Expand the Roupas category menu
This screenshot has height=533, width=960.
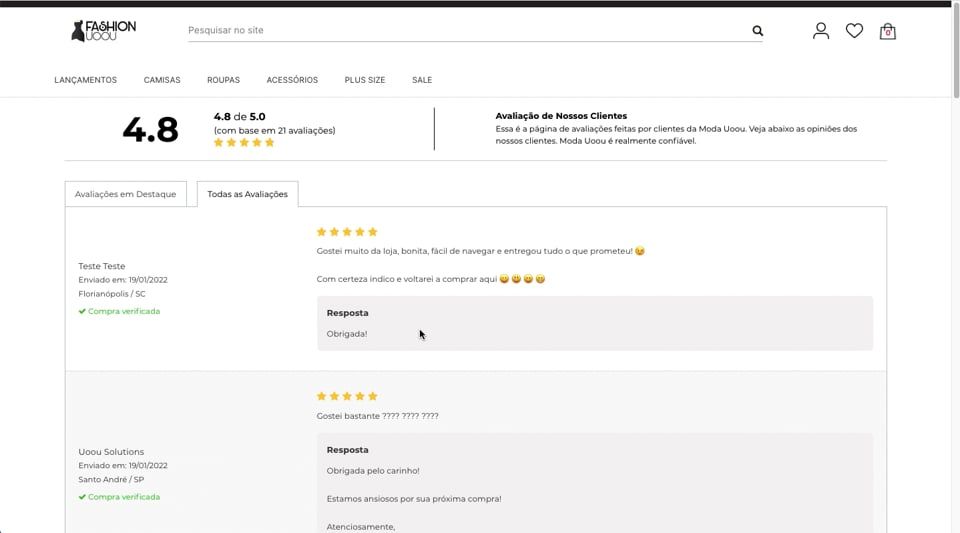(x=223, y=80)
